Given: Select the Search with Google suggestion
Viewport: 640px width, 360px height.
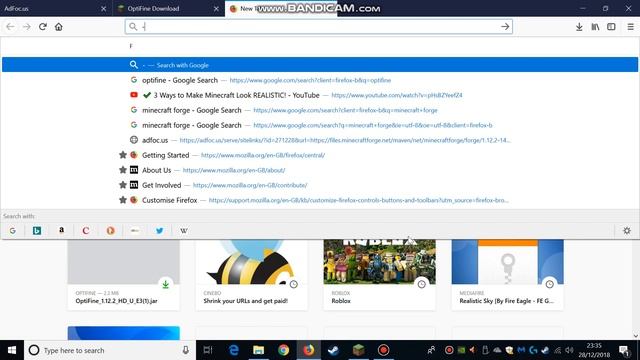Looking at the screenshot, I should pyautogui.click(x=320, y=65).
